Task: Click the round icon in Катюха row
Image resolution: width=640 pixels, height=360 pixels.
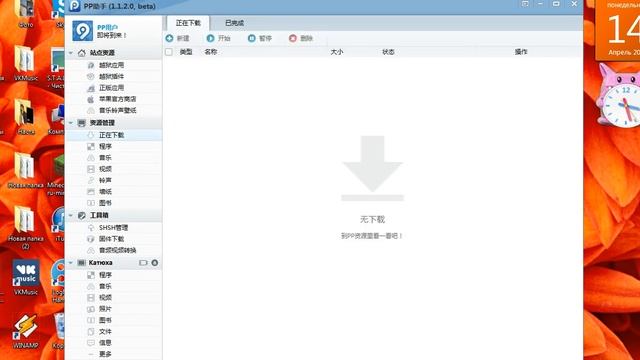Action: point(155,263)
